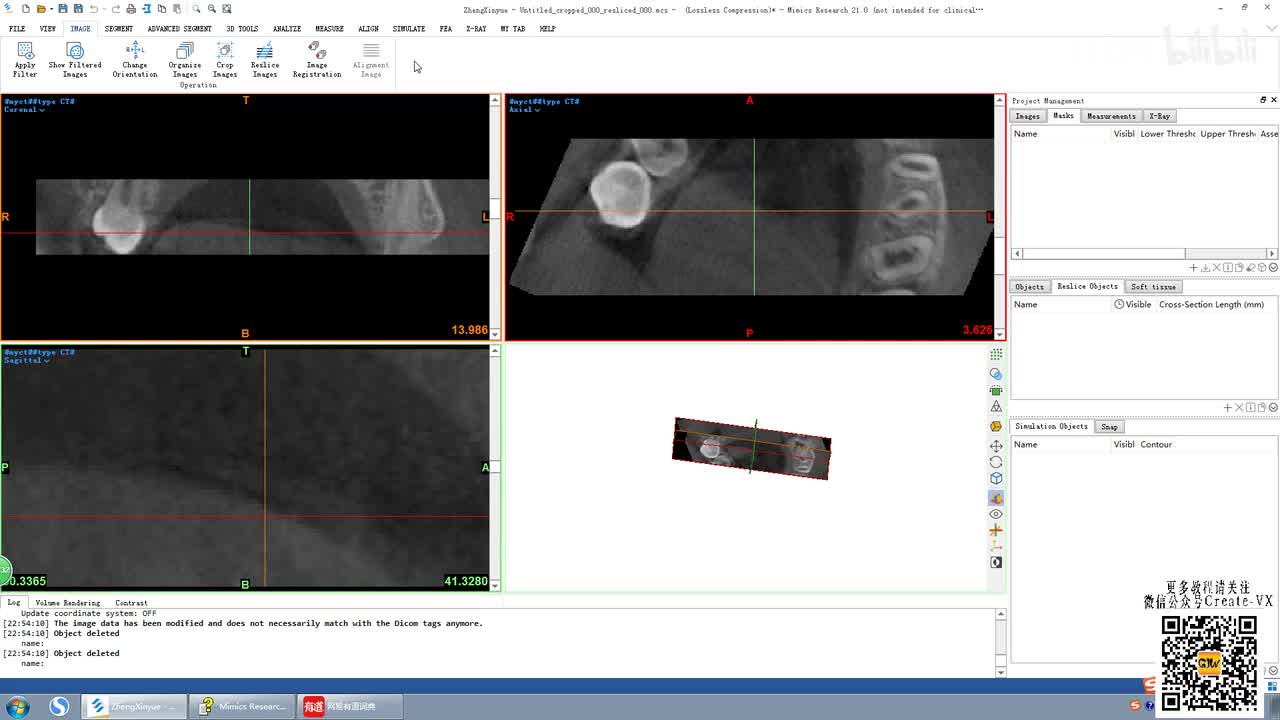Viewport: 1280px width, 720px height.
Task: Click the axial view slice scrollbar
Action: pos(1000,217)
